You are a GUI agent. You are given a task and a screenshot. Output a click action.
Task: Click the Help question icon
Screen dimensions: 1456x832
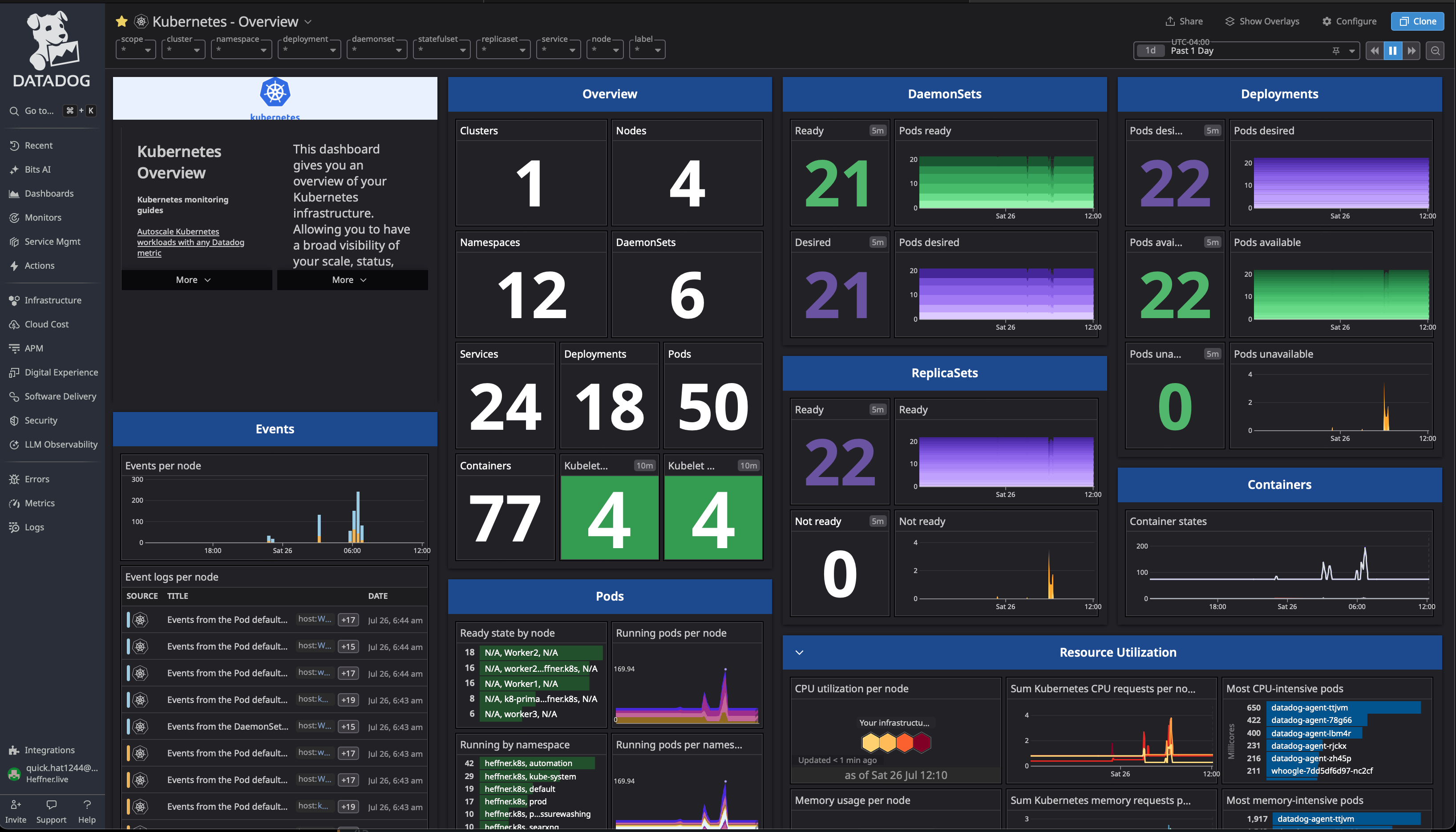[87, 804]
